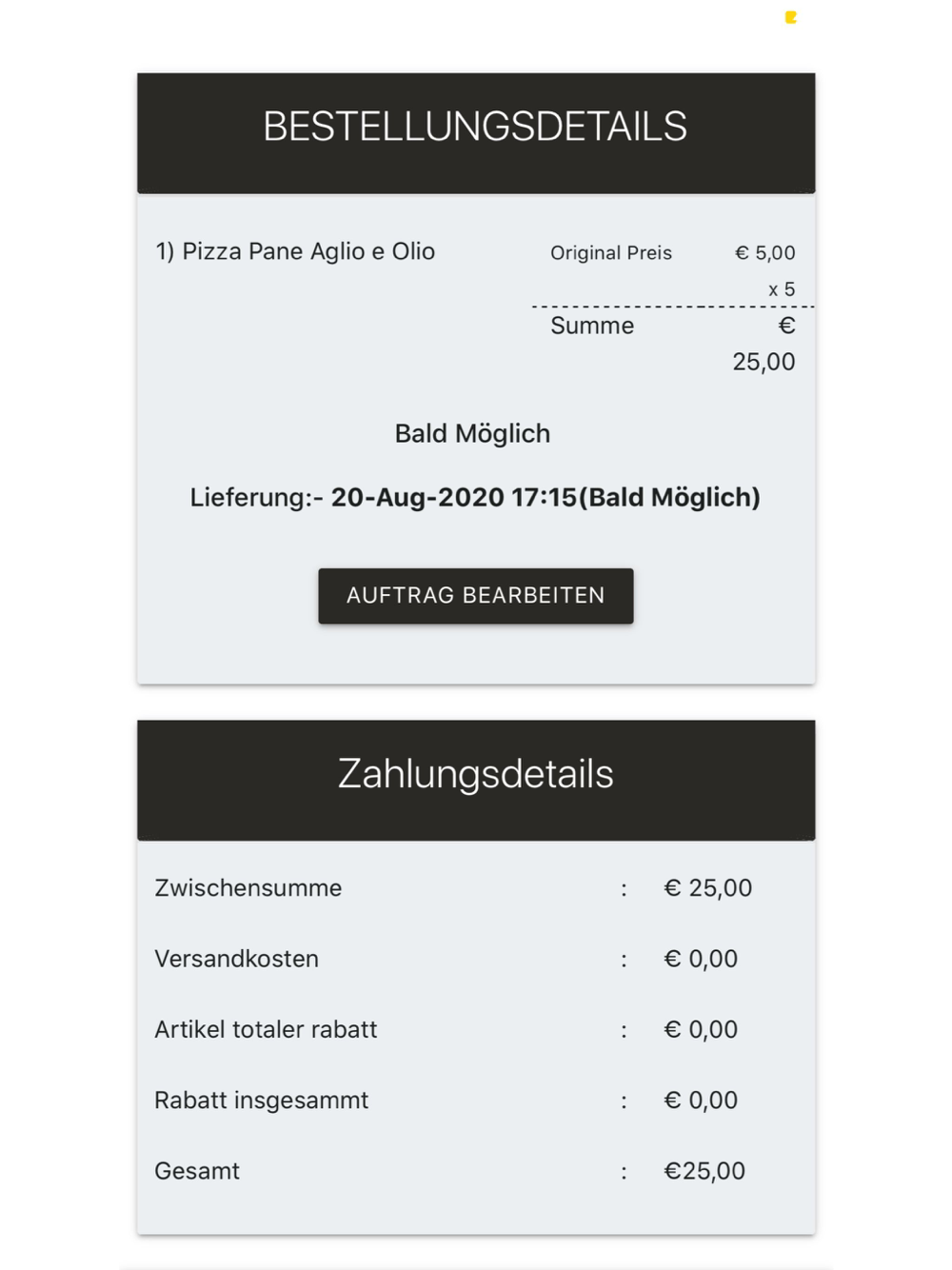952x1270 pixels.
Task: Click the Artikel totaler rabatt label
Action: pyautogui.click(x=266, y=1029)
